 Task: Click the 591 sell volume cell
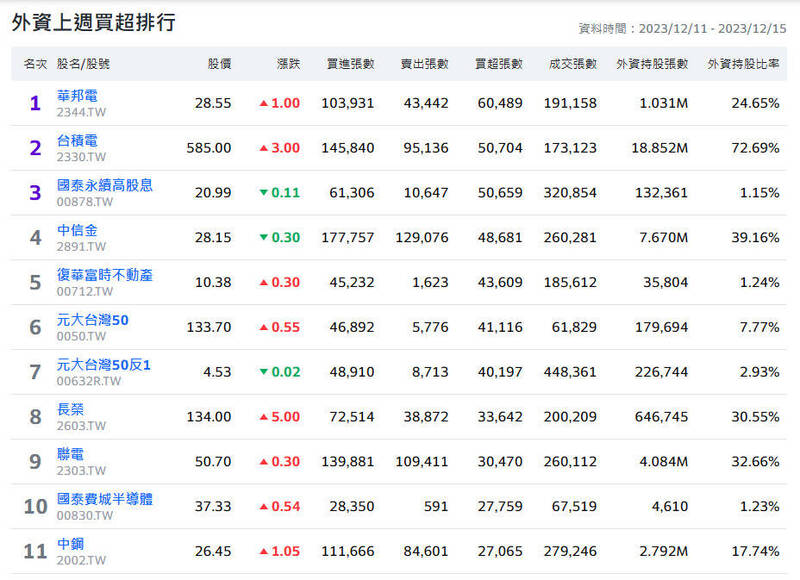pos(436,507)
